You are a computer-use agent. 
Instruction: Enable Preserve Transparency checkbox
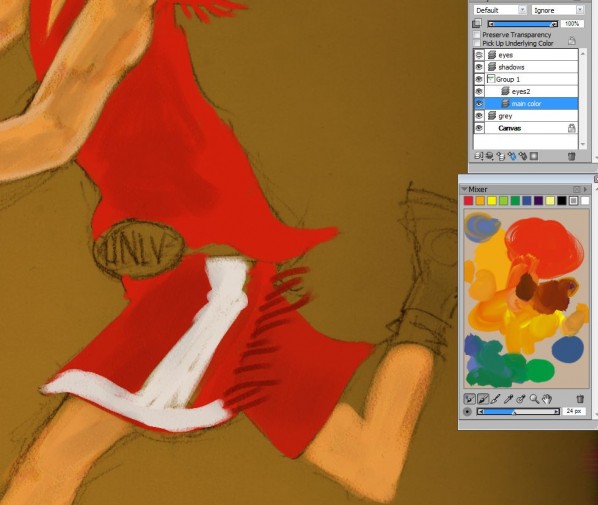[477, 34]
